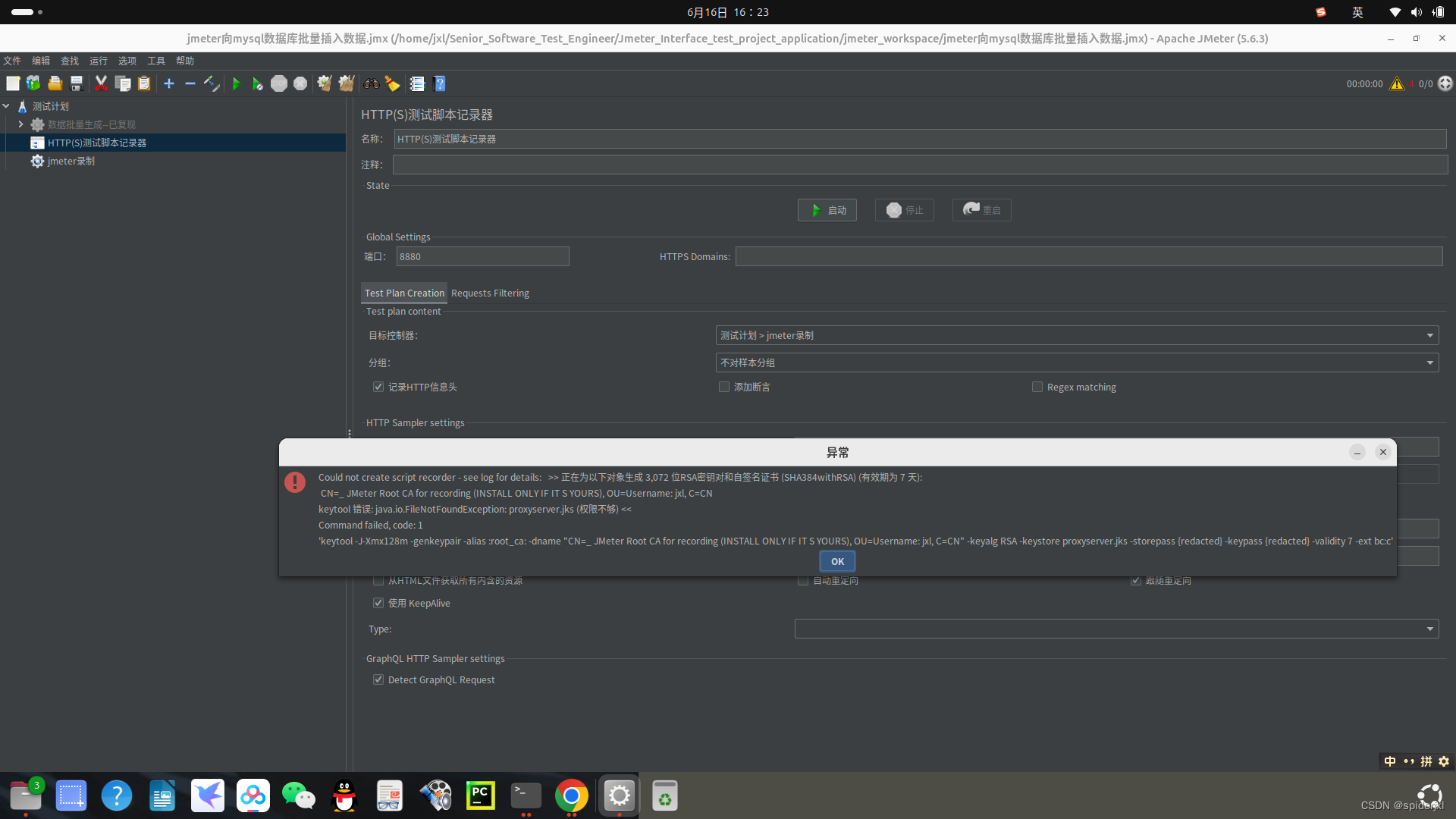Screen dimensions: 1456x819
Task: Toggle the Detect GraphQL Request checkbox
Action: point(378,679)
